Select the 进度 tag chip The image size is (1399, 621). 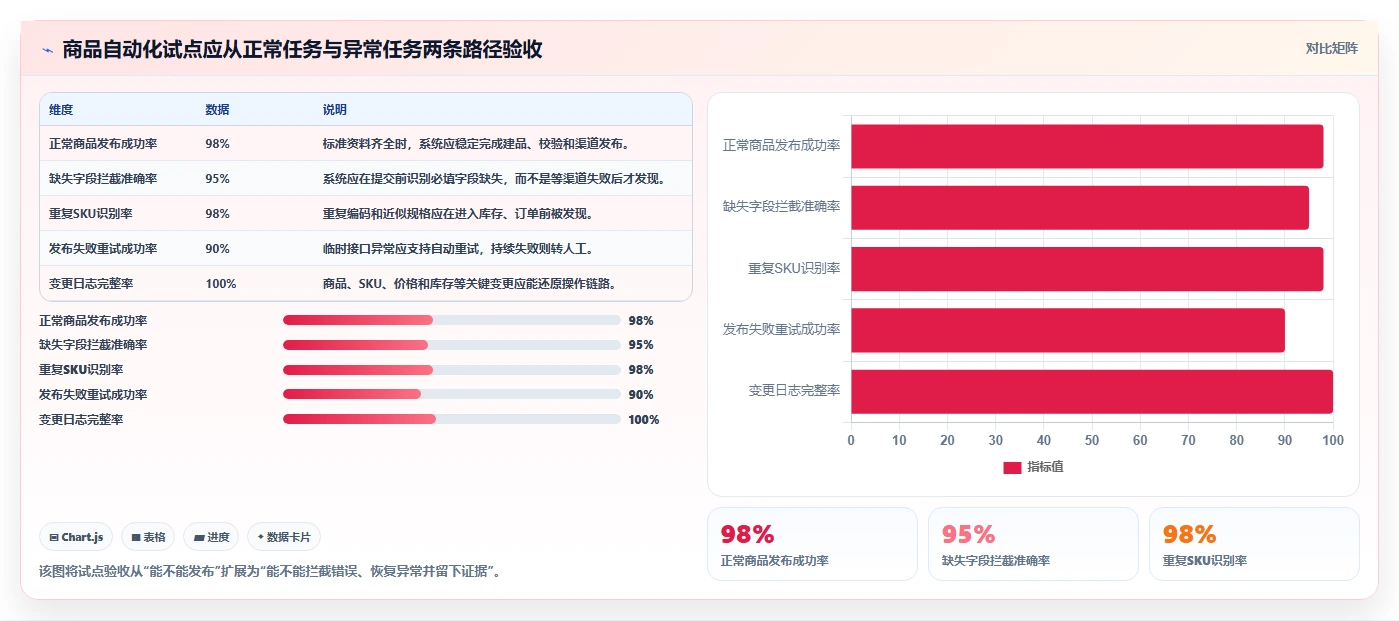point(211,537)
